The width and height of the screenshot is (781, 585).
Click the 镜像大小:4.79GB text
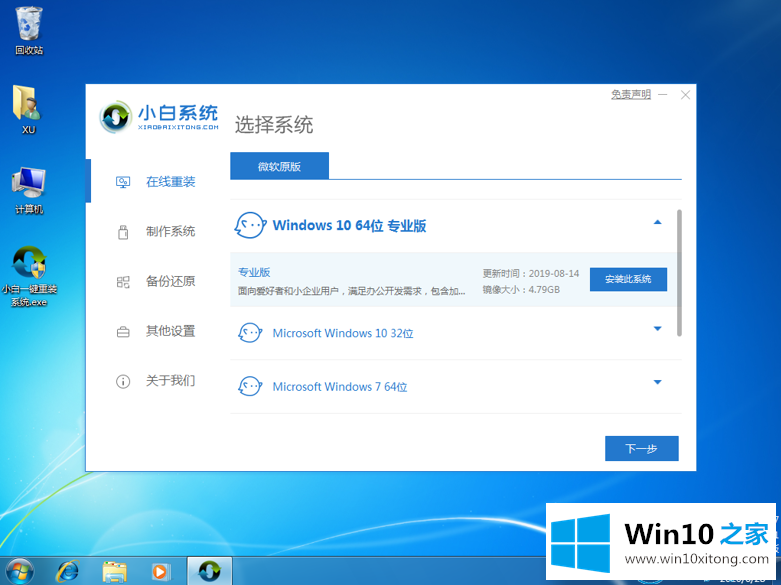tap(521, 290)
